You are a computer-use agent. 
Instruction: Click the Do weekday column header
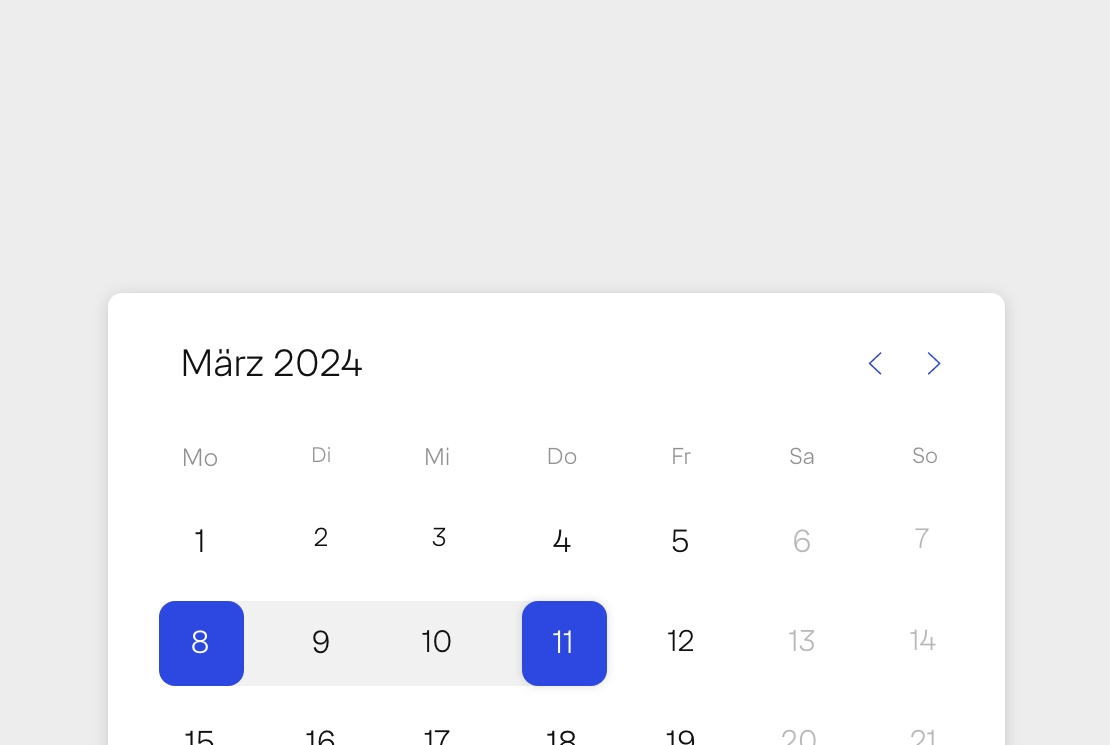pos(562,456)
